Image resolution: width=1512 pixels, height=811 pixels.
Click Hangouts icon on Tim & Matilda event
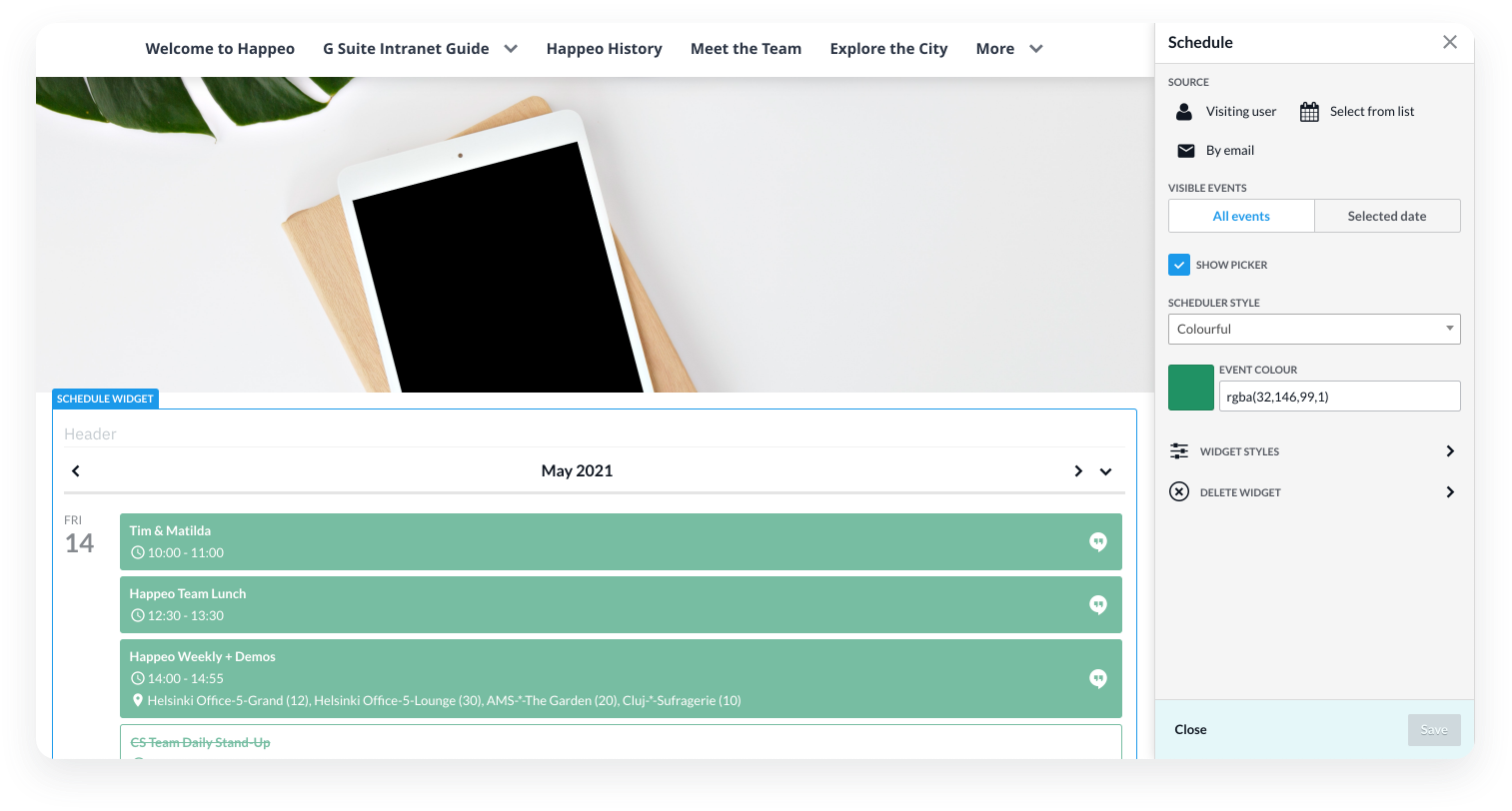pos(1098,542)
